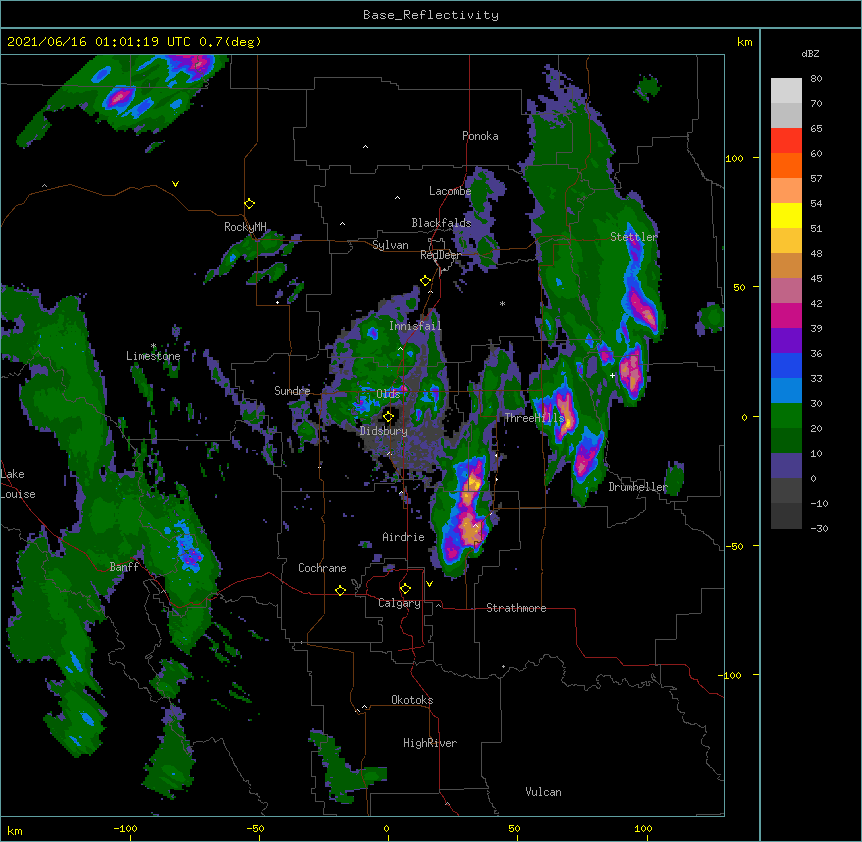Image resolution: width=862 pixels, height=842 pixels.
Task: Click the yellow V marker northwest of RockyMH
Action: (175, 184)
